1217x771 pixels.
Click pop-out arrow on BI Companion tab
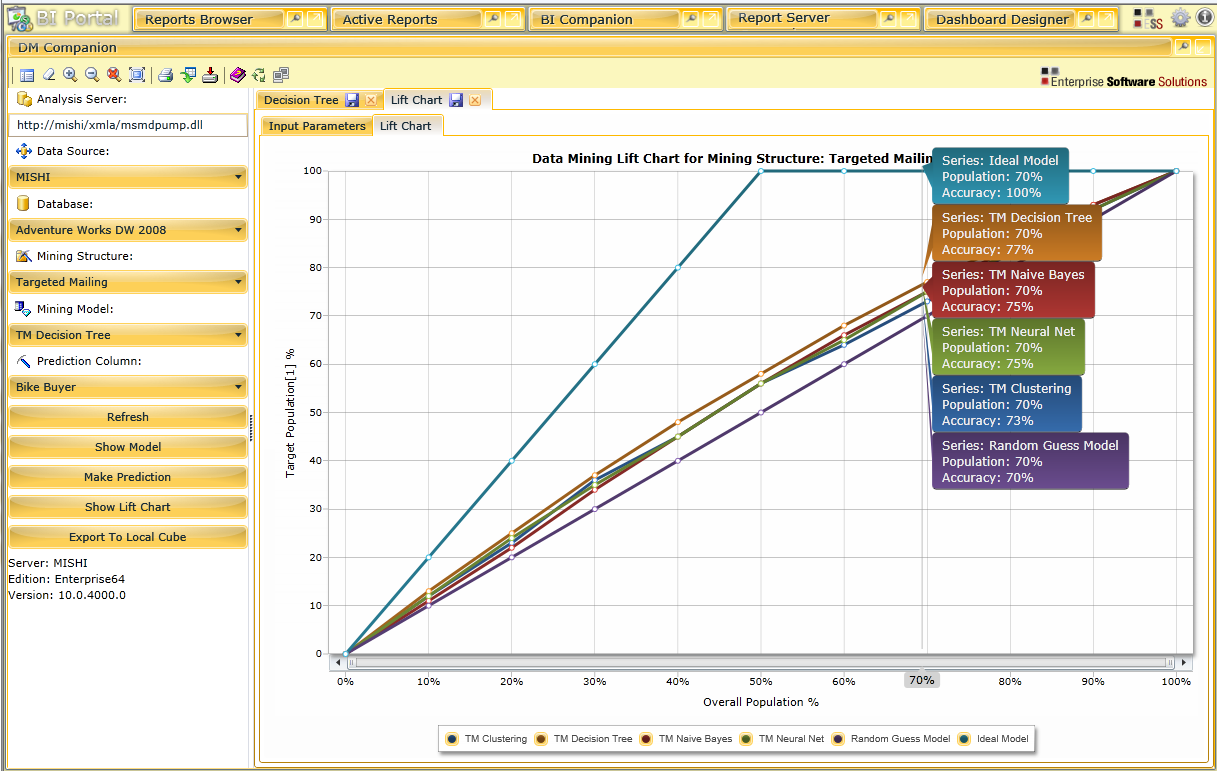pyautogui.click(x=710, y=19)
